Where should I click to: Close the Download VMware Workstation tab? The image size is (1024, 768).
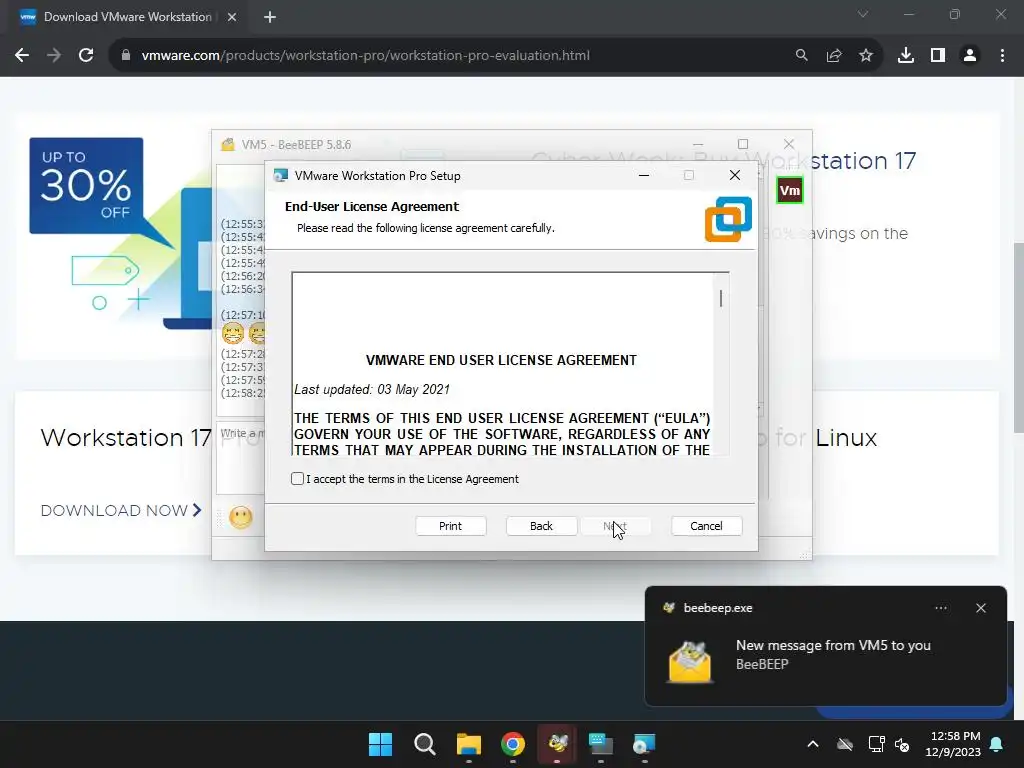232,17
